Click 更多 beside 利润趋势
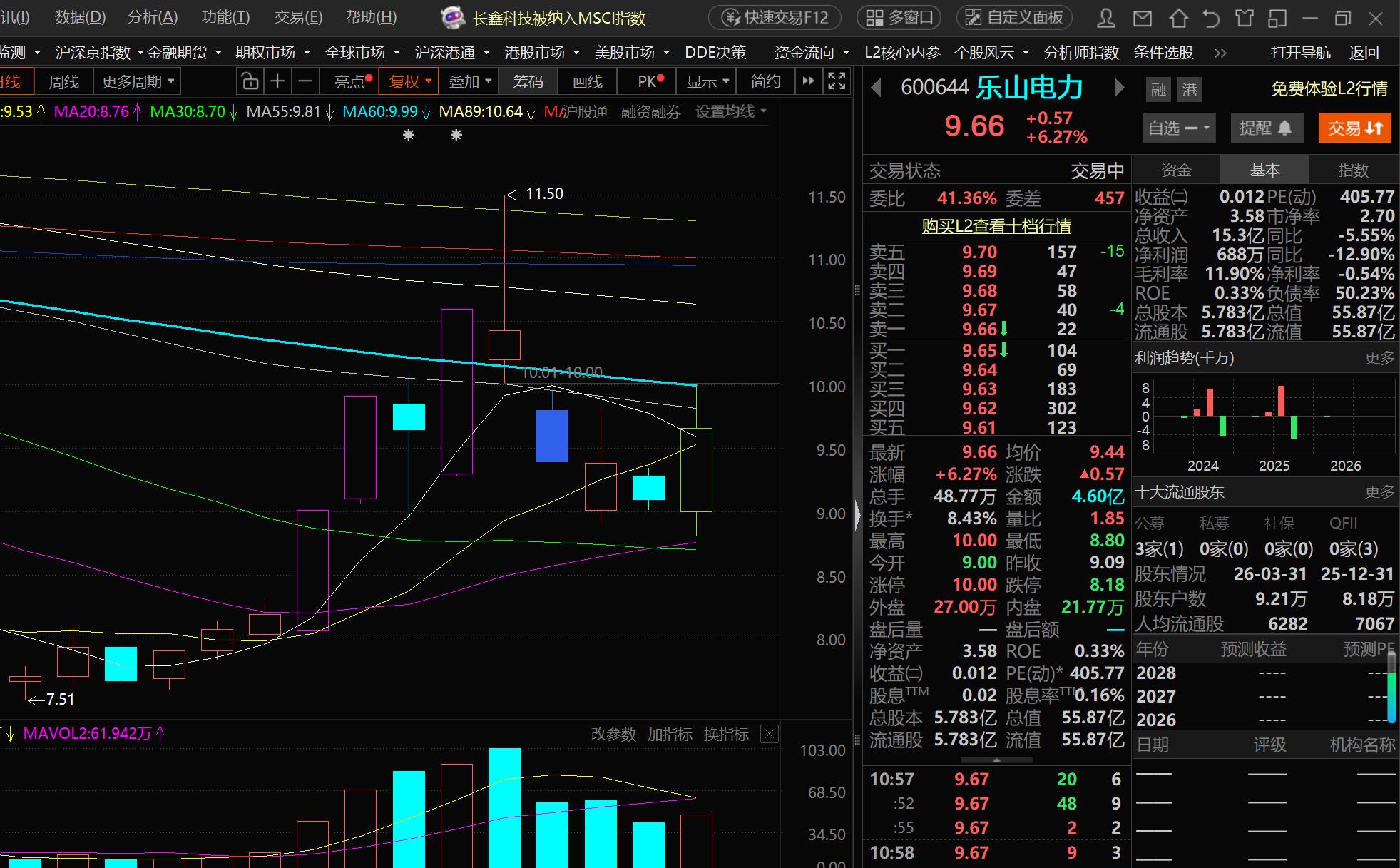Viewport: 1400px width, 868px height. point(1379,357)
